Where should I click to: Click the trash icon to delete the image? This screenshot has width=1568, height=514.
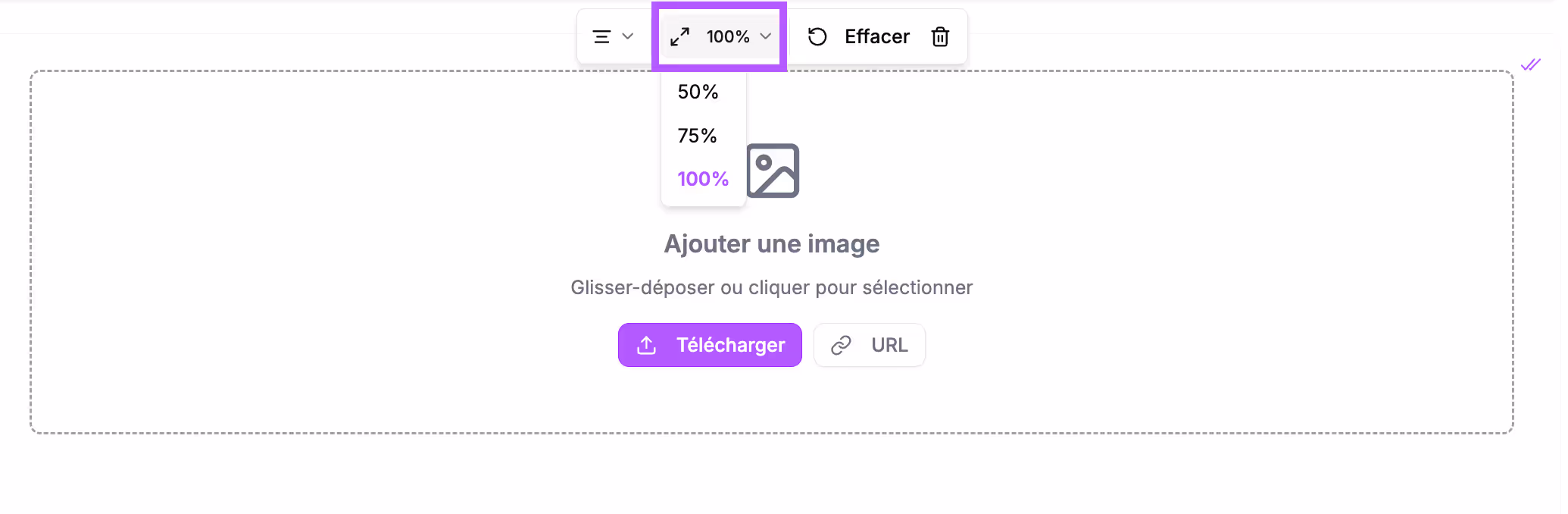[x=940, y=36]
